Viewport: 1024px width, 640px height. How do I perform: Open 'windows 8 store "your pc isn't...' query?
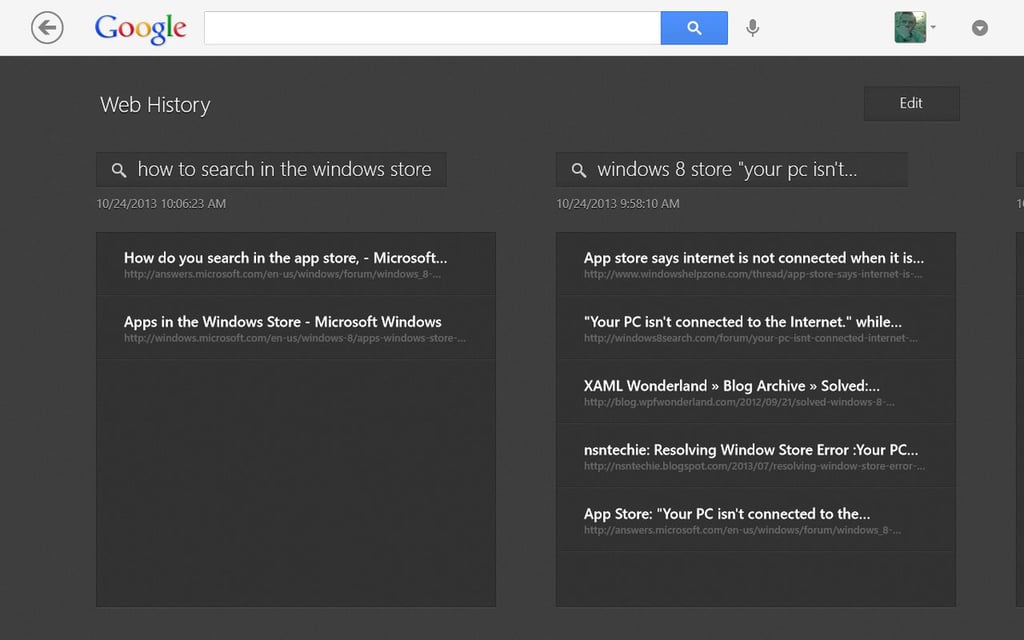731,170
